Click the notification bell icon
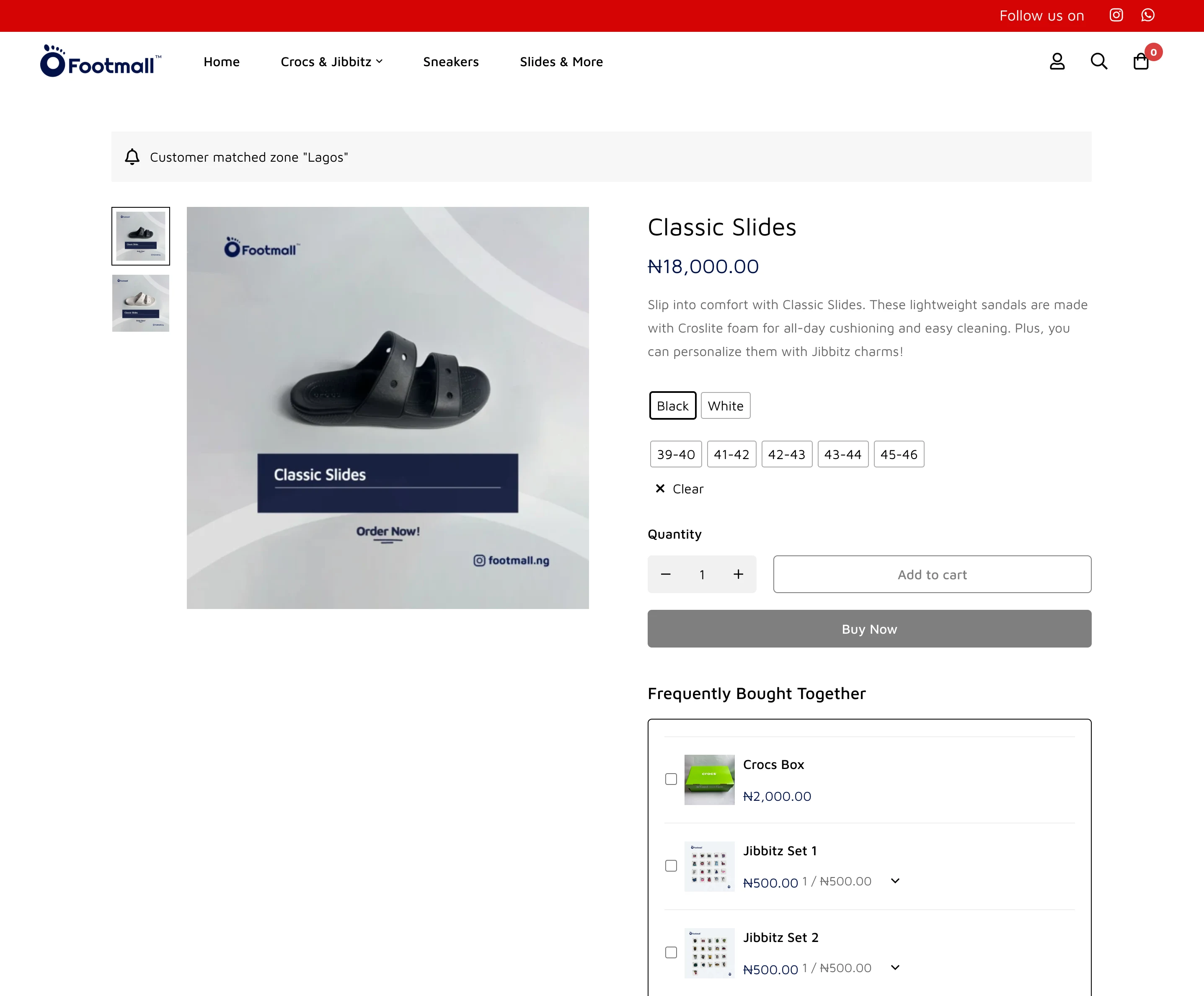This screenshot has height=996, width=1204. [132, 157]
